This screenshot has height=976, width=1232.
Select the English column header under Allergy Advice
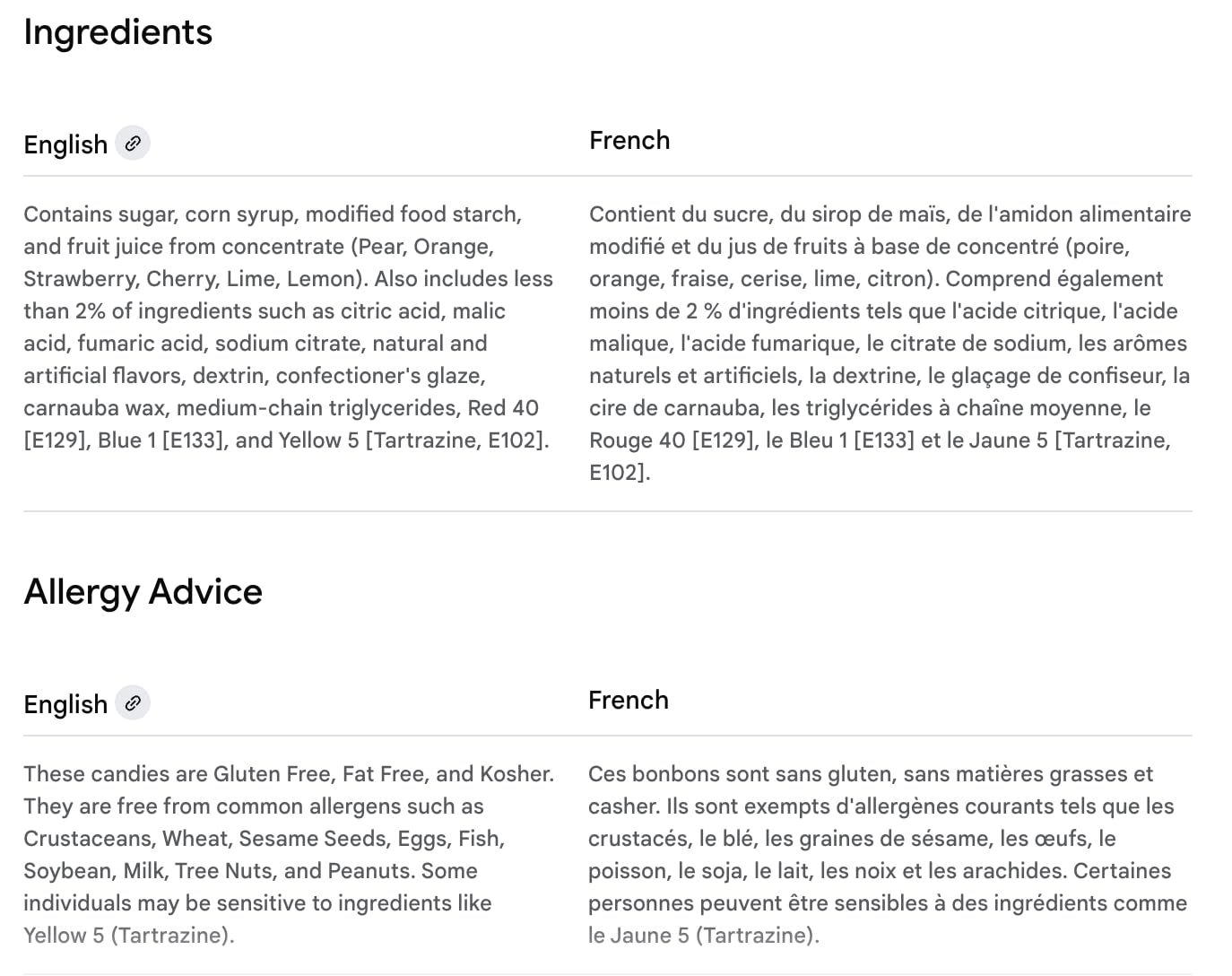[65, 704]
